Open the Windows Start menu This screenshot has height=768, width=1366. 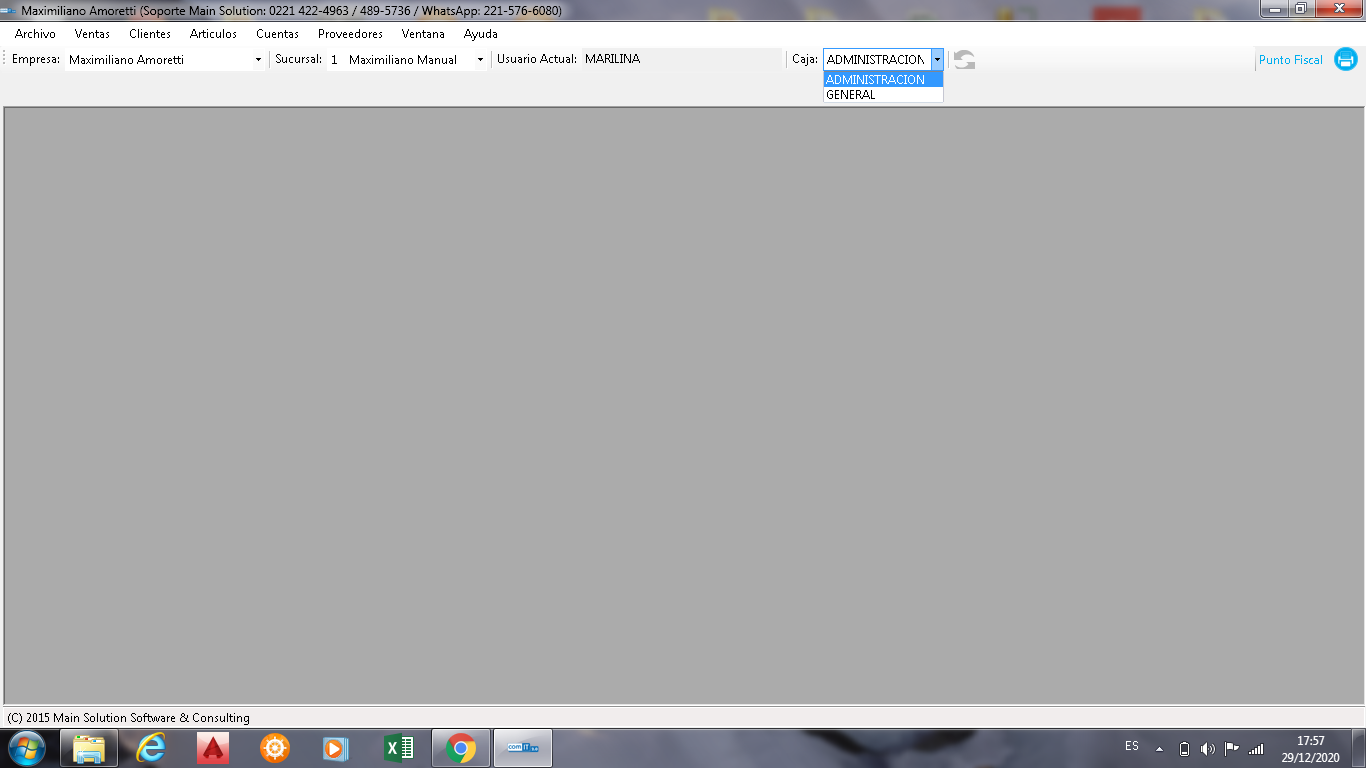27,748
